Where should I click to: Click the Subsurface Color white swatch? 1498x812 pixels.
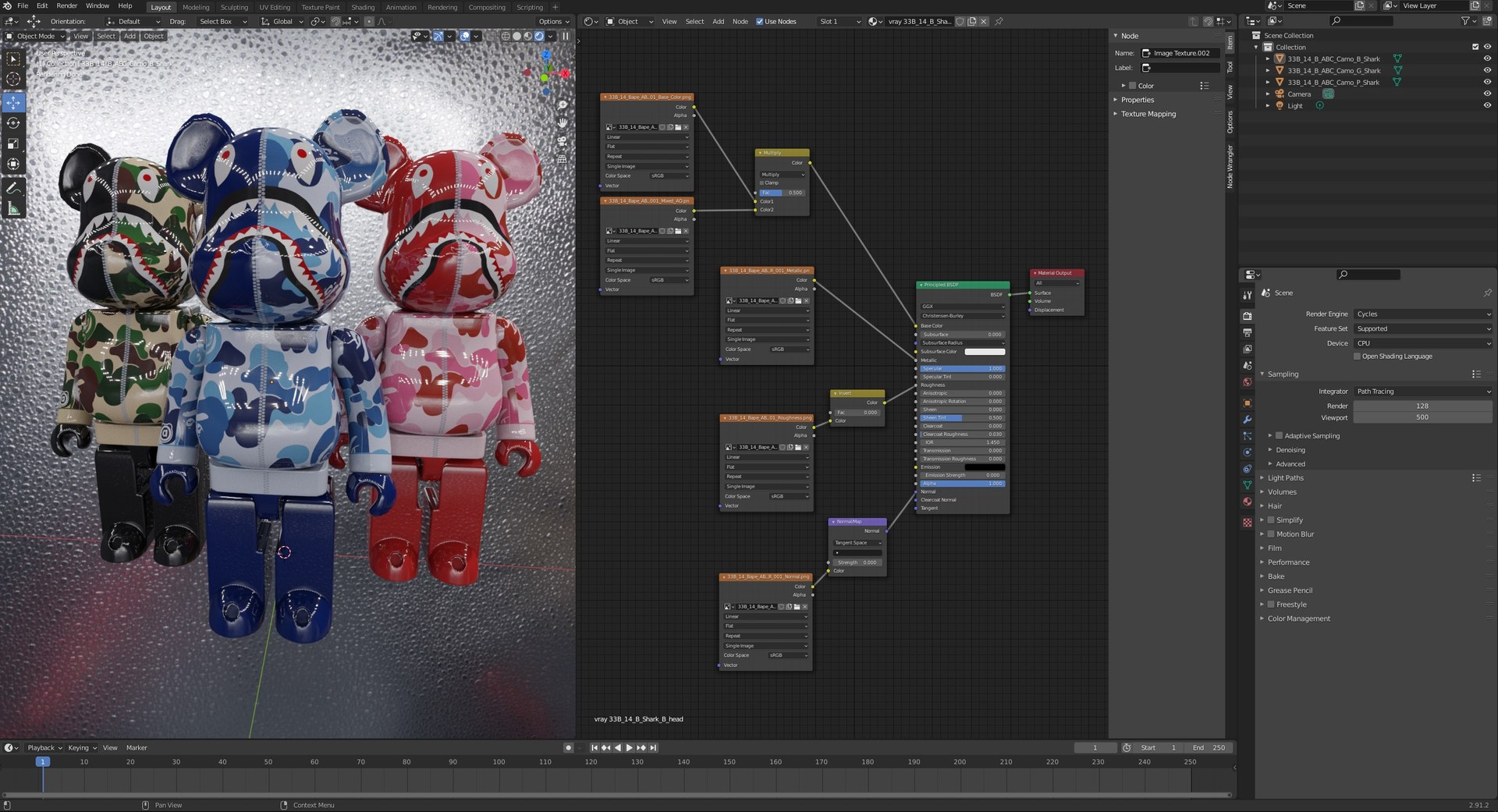click(985, 352)
